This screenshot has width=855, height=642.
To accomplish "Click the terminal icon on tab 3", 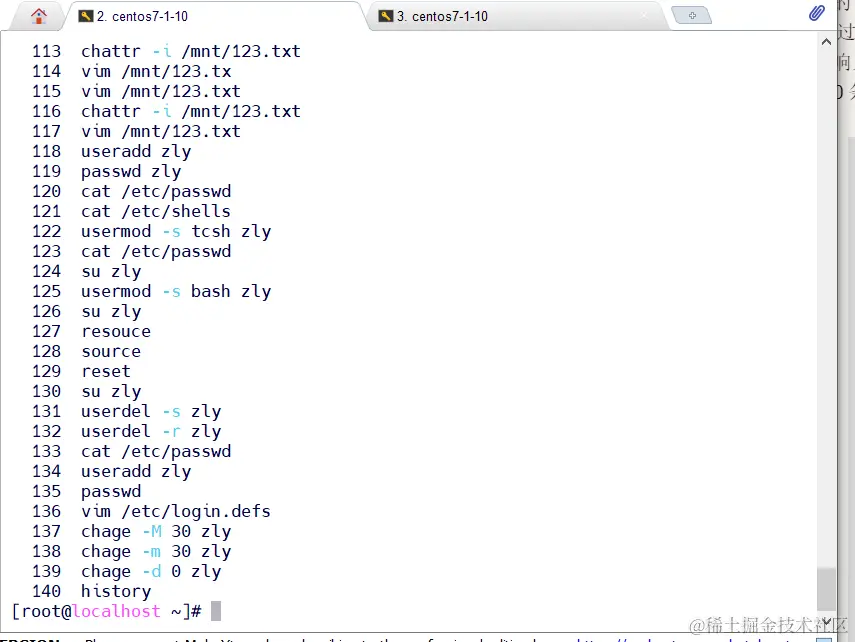I will (x=386, y=16).
